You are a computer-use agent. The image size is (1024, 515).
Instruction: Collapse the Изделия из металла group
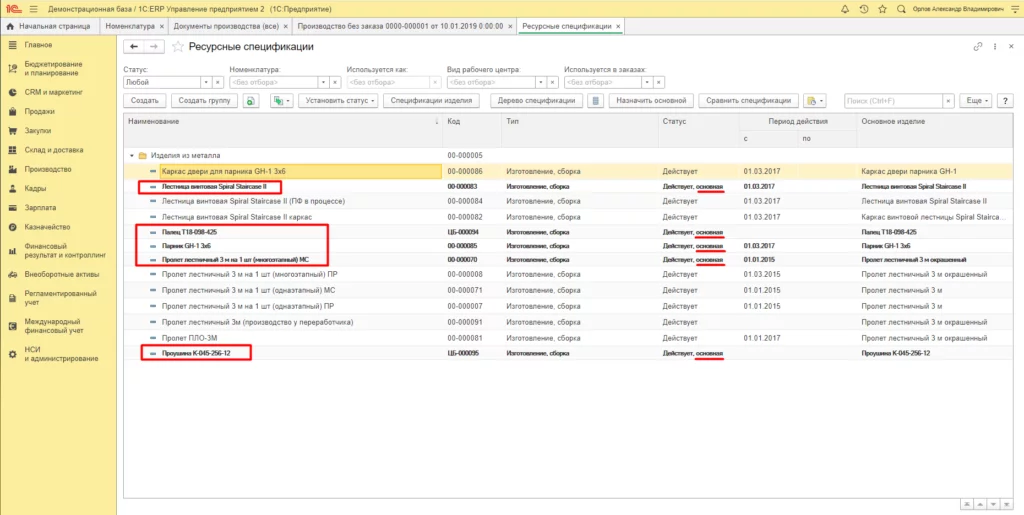tap(131, 156)
